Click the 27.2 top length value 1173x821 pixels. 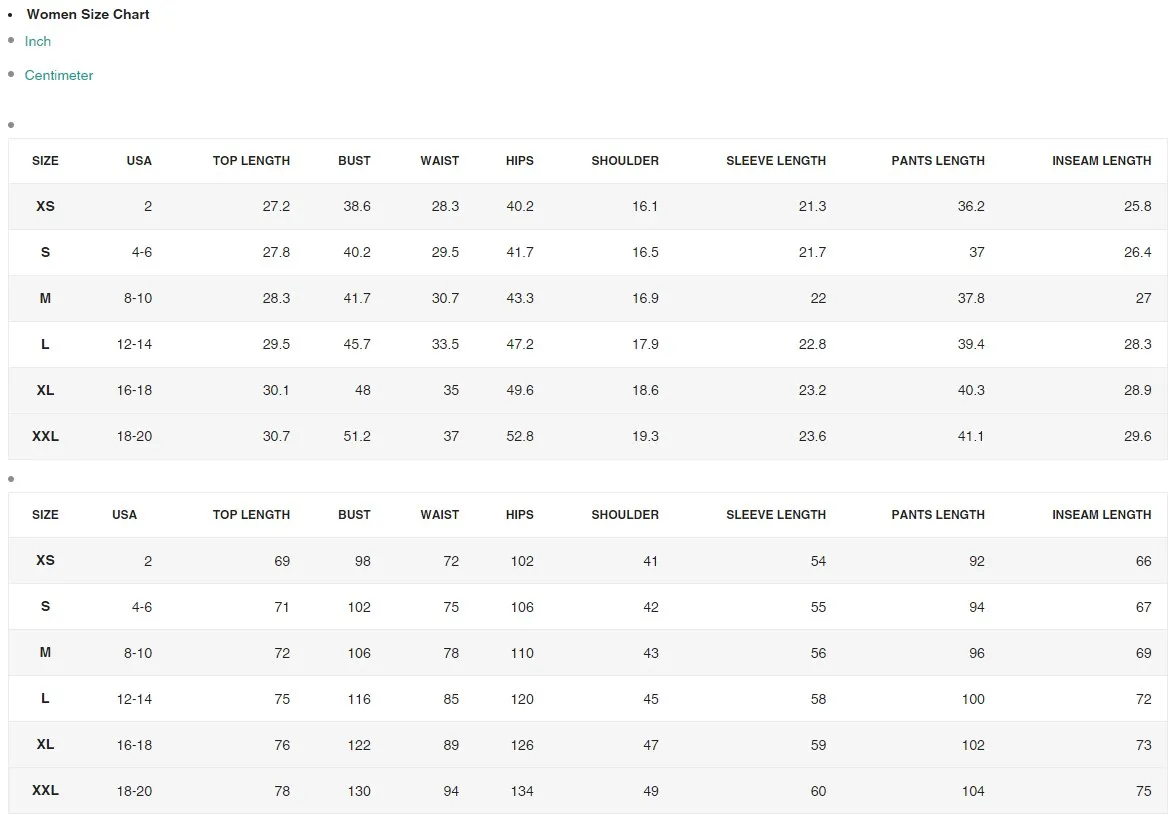[x=276, y=206]
